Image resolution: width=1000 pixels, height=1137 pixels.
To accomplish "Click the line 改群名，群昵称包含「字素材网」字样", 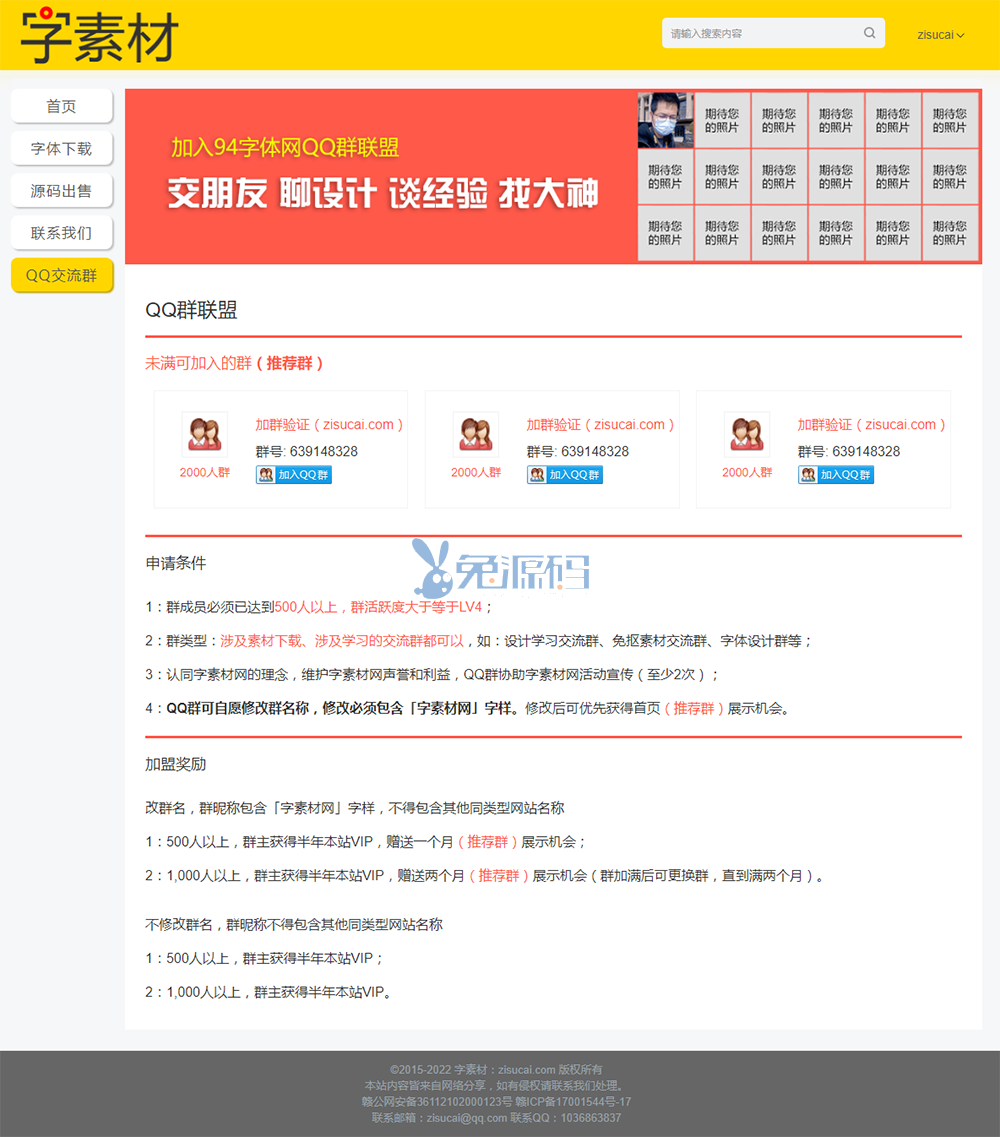I will (355, 808).
